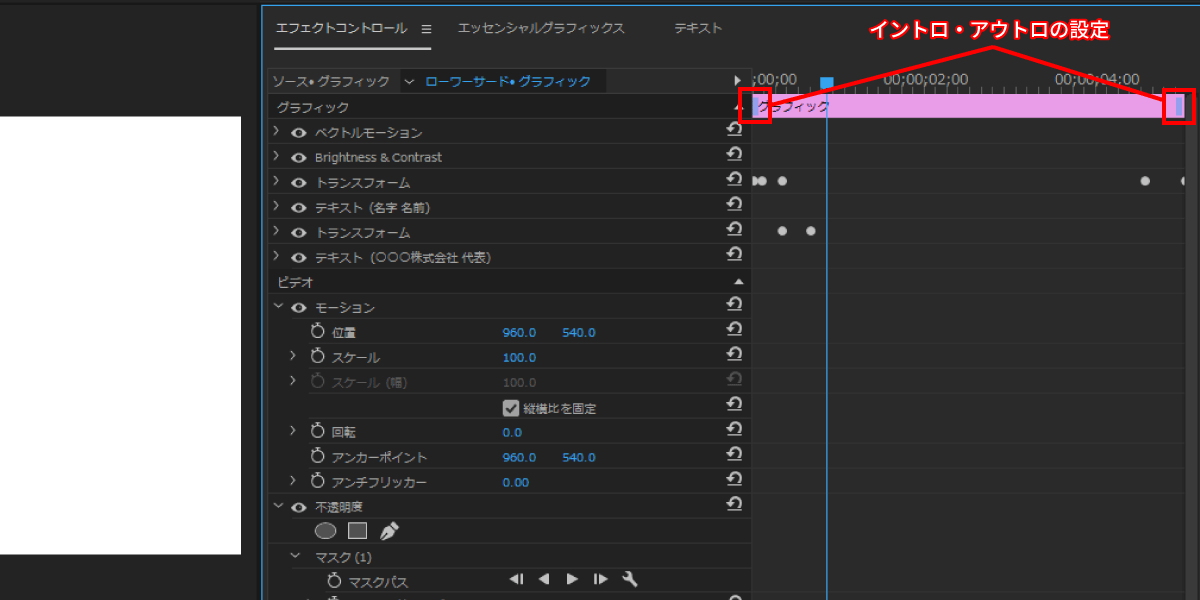Viewport: 1200px width, 600px height.
Task: Click the アンチフリッカー value 0.00
Action: [x=516, y=482]
